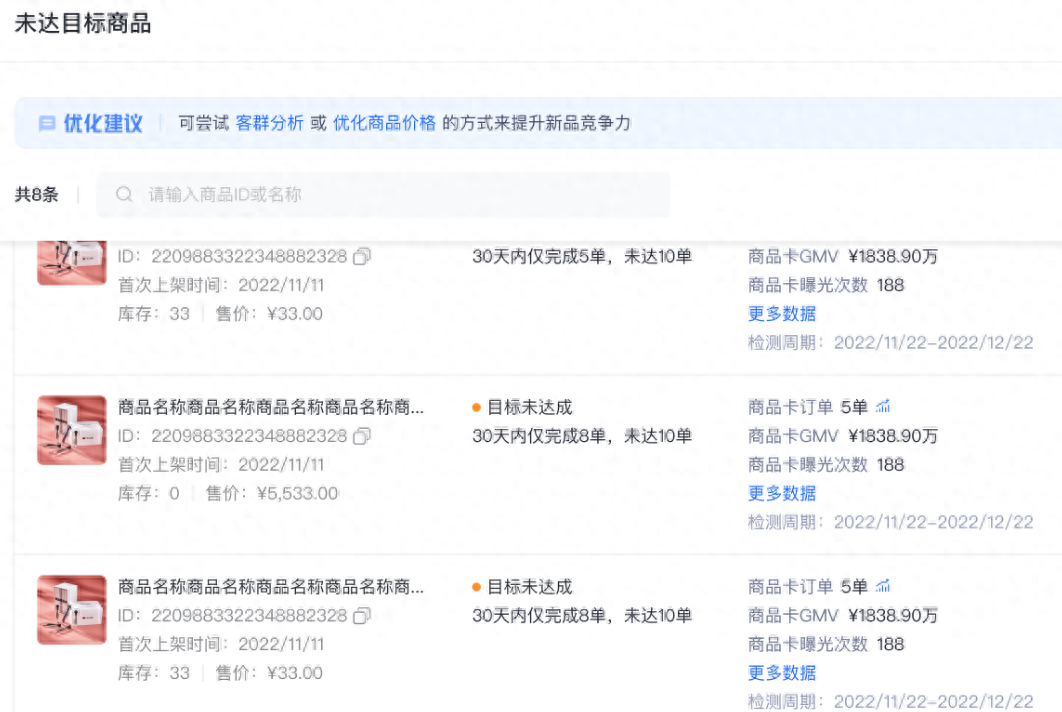Click 商品卡GMV ¥1838.90万 in the ¥5,533.00 row
The image size is (1062, 712).
click(x=843, y=436)
